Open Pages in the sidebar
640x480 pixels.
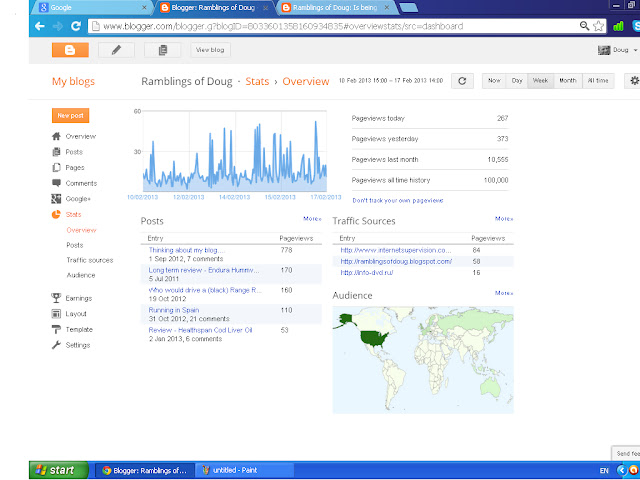click(x=75, y=168)
